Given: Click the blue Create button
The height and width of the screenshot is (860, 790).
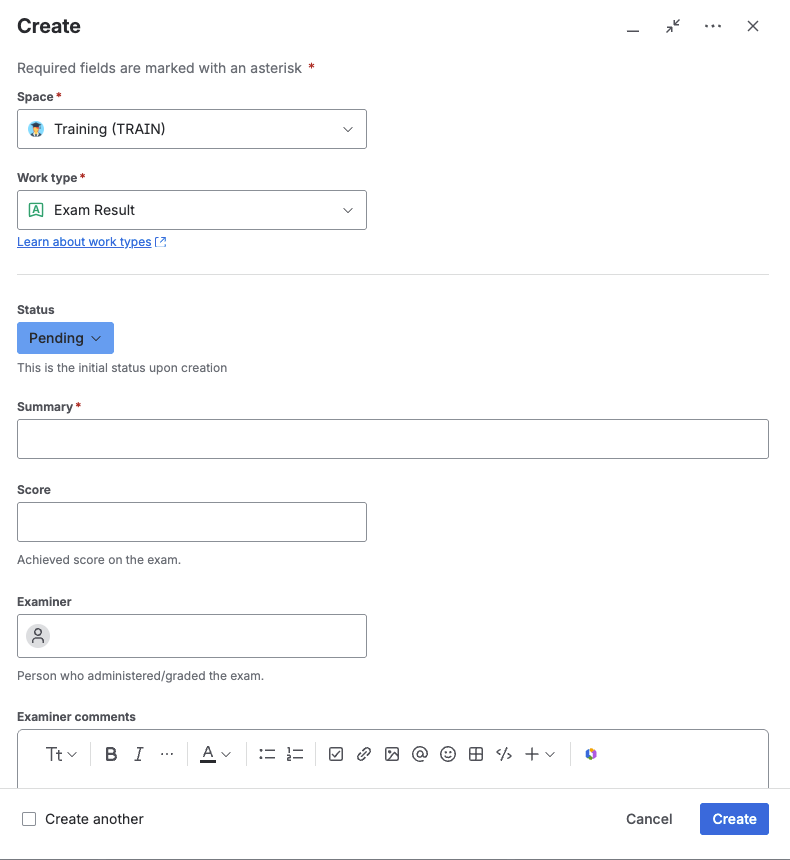Looking at the screenshot, I should coord(734,819).
